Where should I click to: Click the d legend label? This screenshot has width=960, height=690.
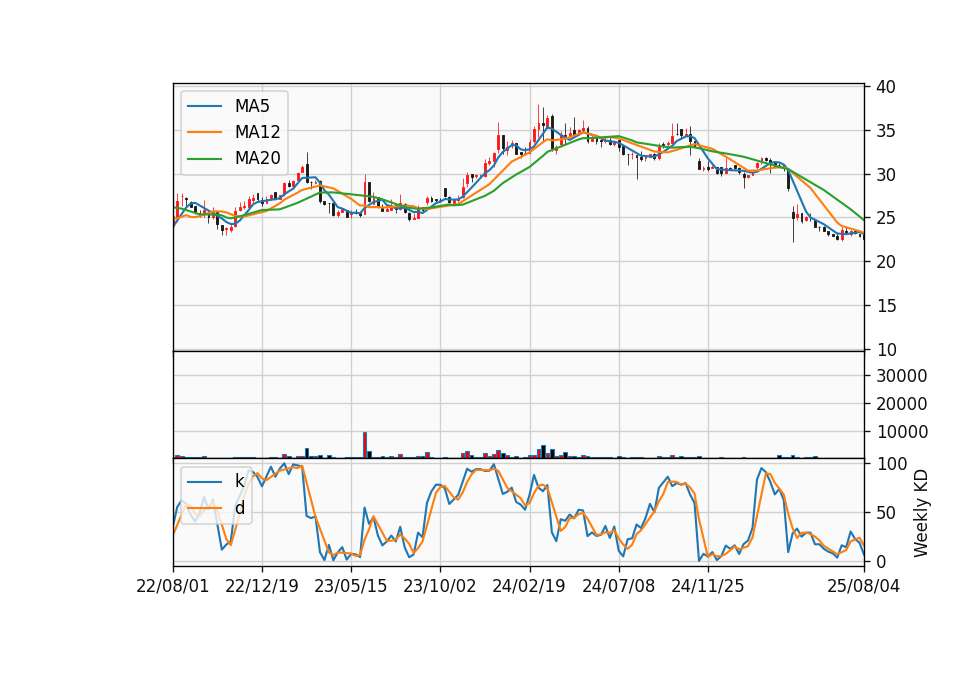click(x=240, y=508)
